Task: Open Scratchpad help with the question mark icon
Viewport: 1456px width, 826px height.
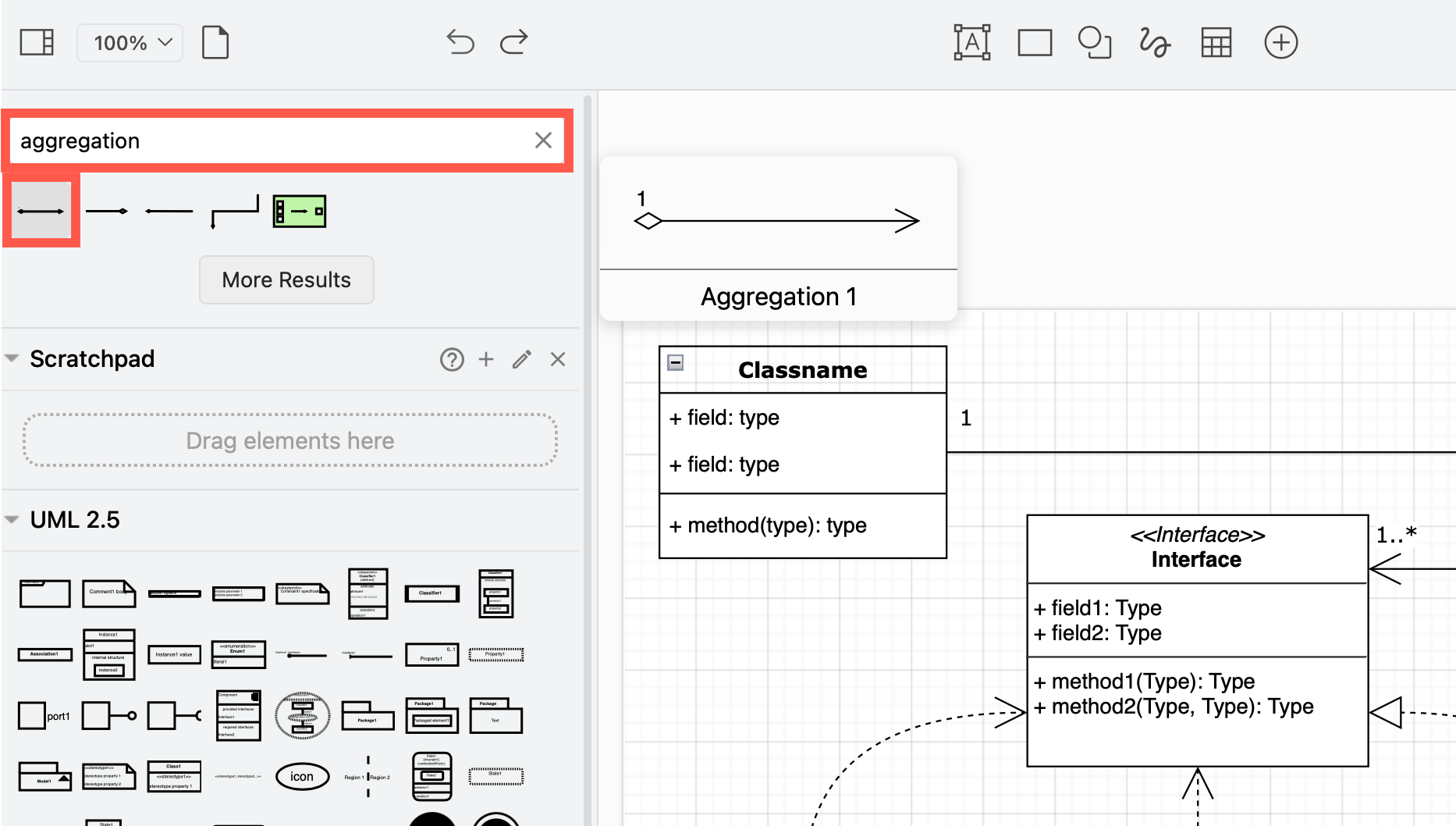Action: 452,359
